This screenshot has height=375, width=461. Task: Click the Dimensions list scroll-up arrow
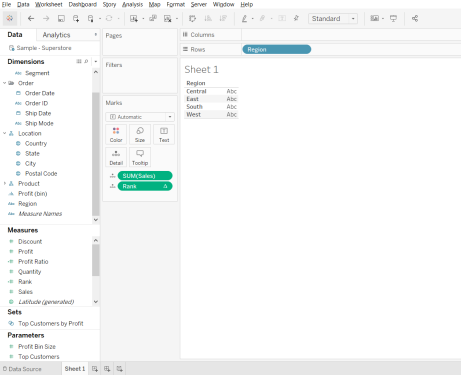click(96, 72)
